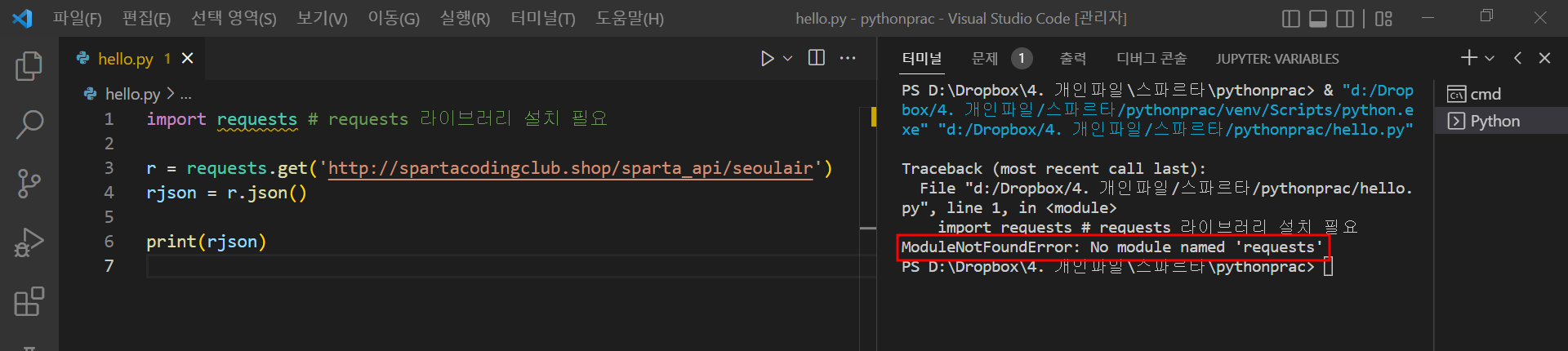The width and height of the screenshot is (1568, 351).
Task: Switch to JUPYTER: VARIABLES panel tab
Action: pyautogui.click(x=1277, y=59)
